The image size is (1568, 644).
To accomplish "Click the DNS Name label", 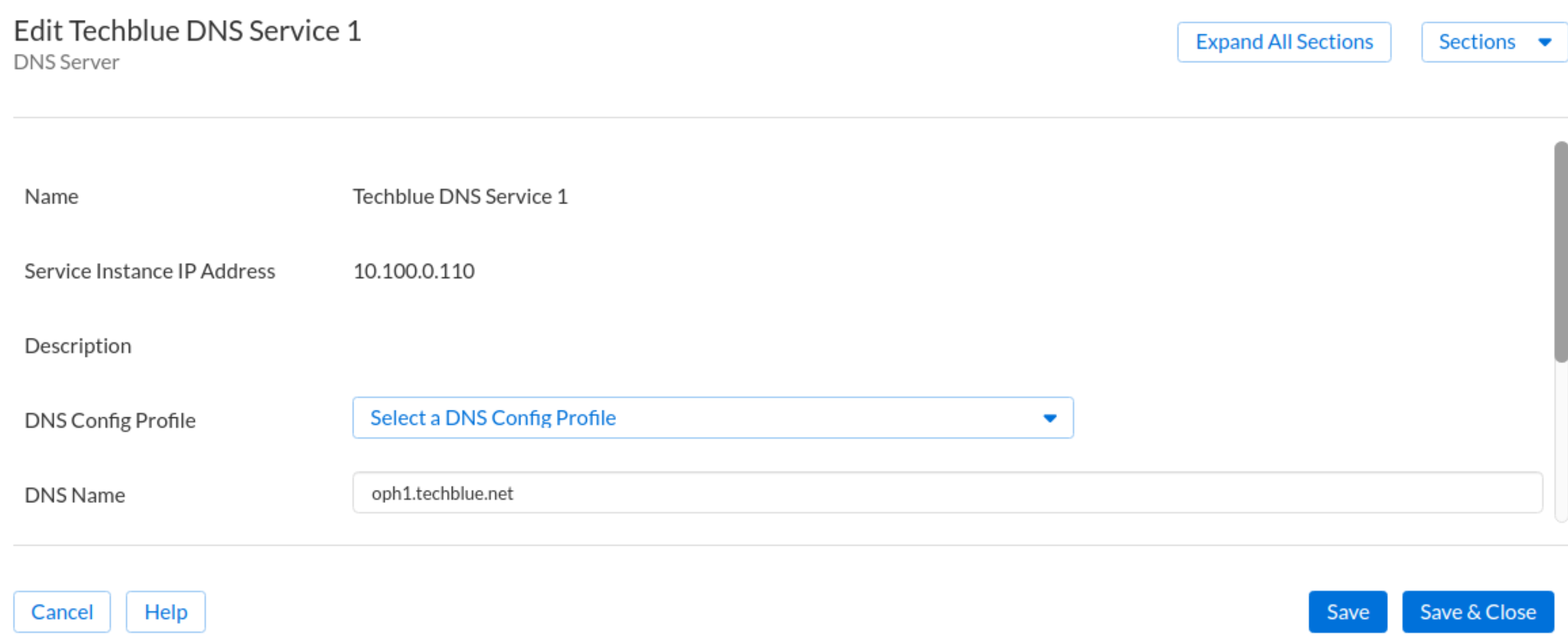I will pos(74,495).
